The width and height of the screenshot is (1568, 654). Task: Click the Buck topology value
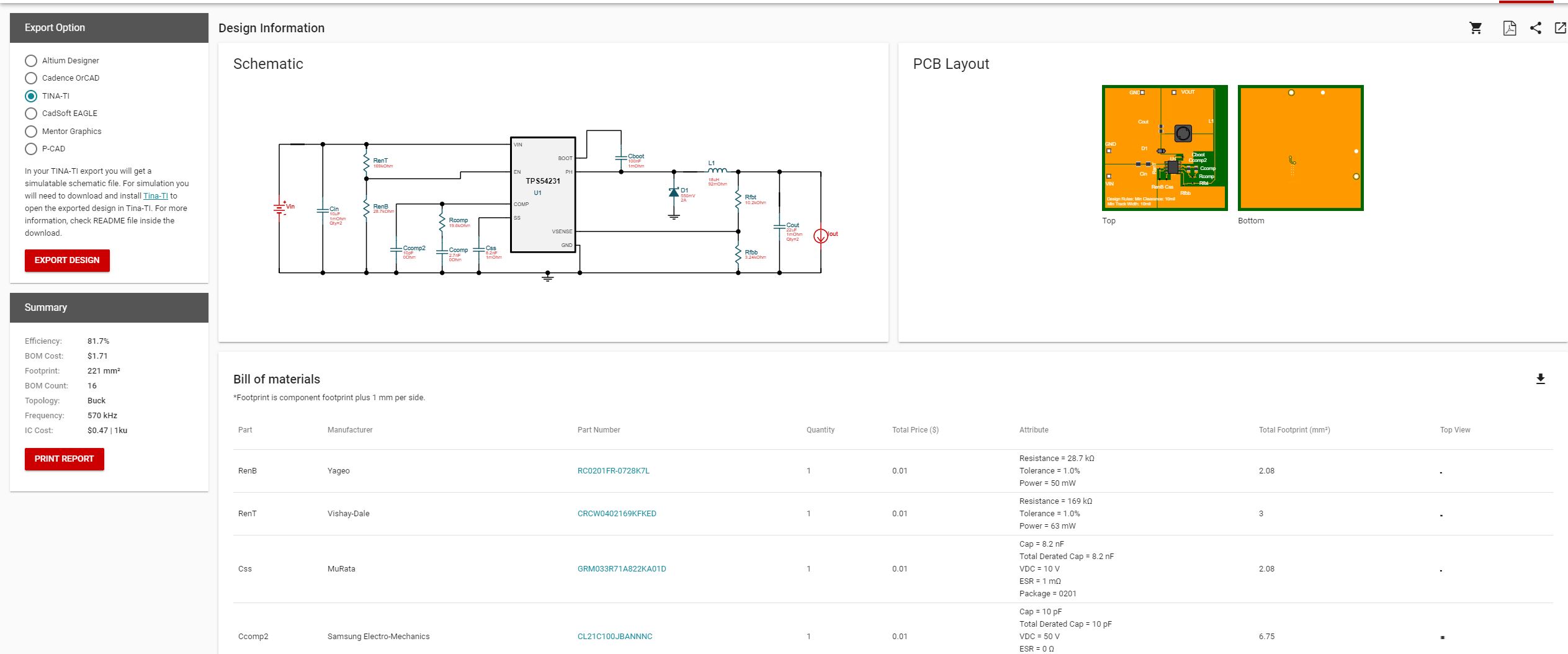pyautogui.click(x=96, y=401)
